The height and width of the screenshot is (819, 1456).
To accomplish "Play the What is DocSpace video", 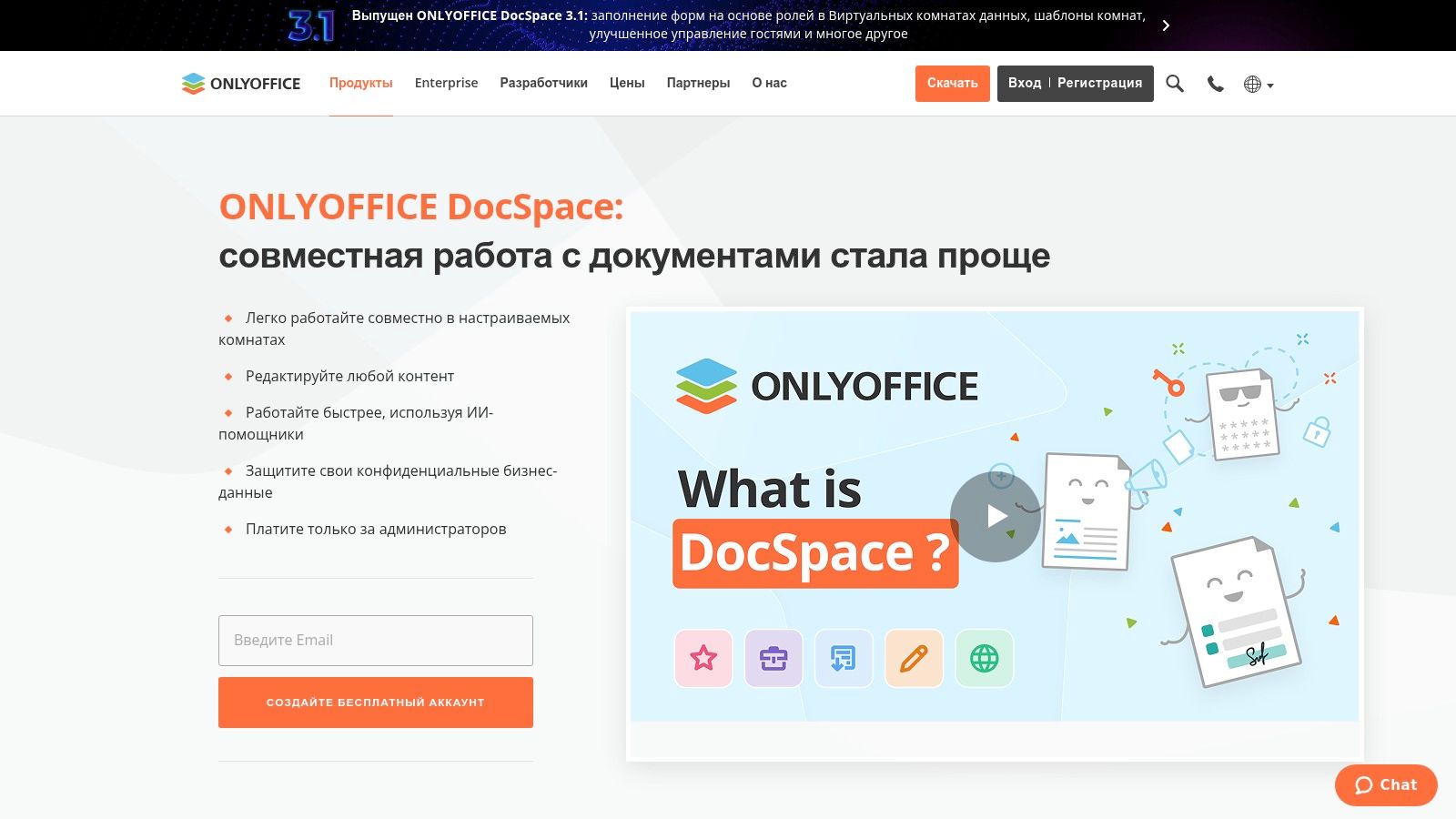I will click(x=995, y=516).
